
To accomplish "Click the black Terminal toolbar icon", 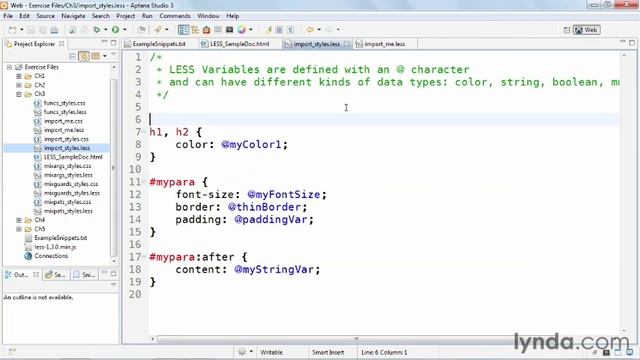I will pyautogui.click(x=229, y=30).
